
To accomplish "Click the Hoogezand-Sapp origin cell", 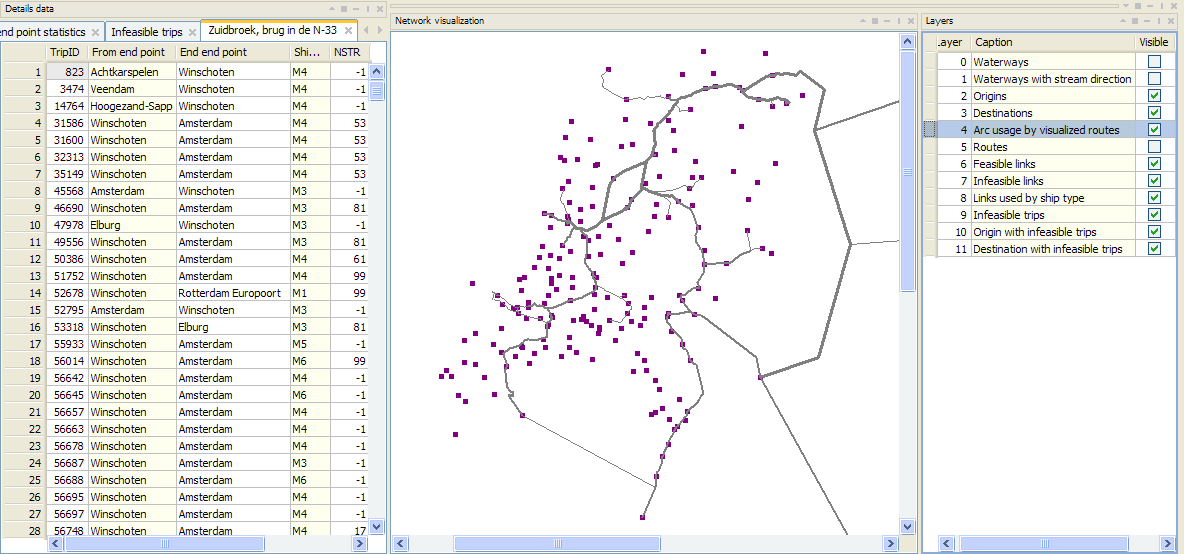I will point(131,106).
